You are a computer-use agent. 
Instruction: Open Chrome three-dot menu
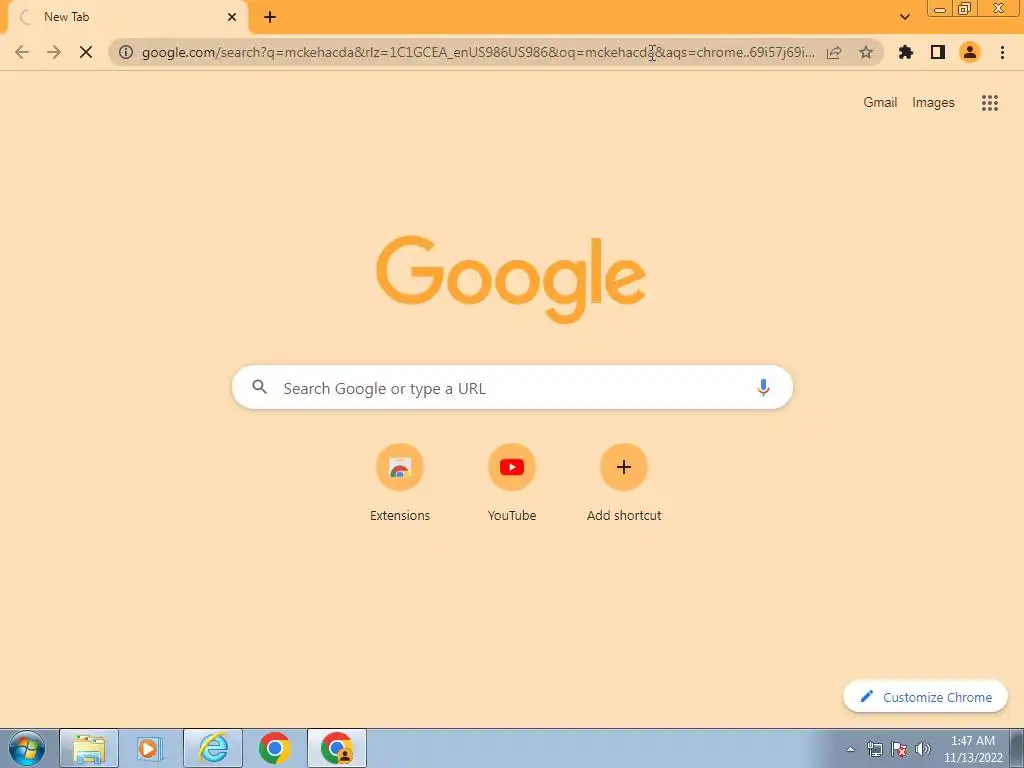click(x=1002, y=52)
